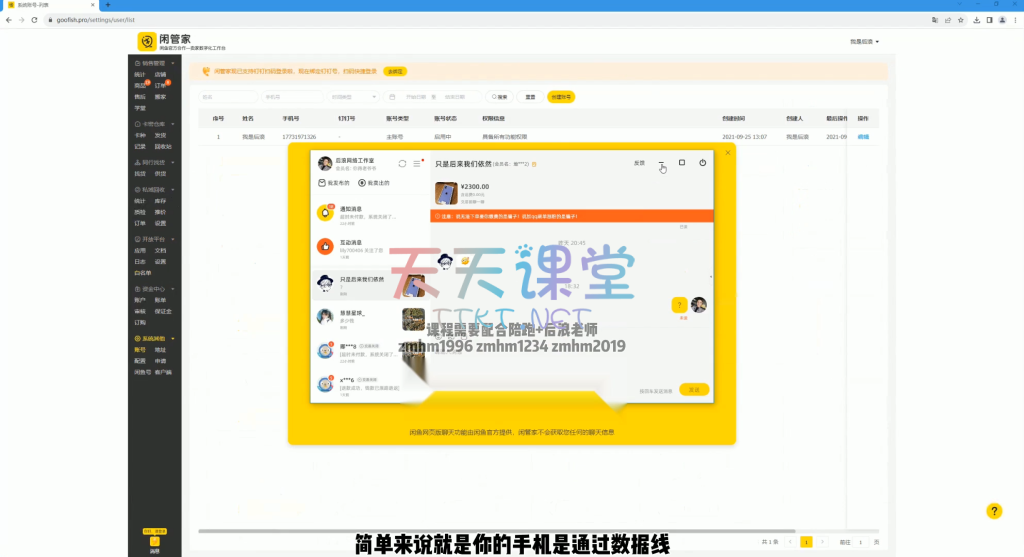Viewport: 1024px width, 557px height.
Task: Reload the browser page
Action: pos(34,19)
